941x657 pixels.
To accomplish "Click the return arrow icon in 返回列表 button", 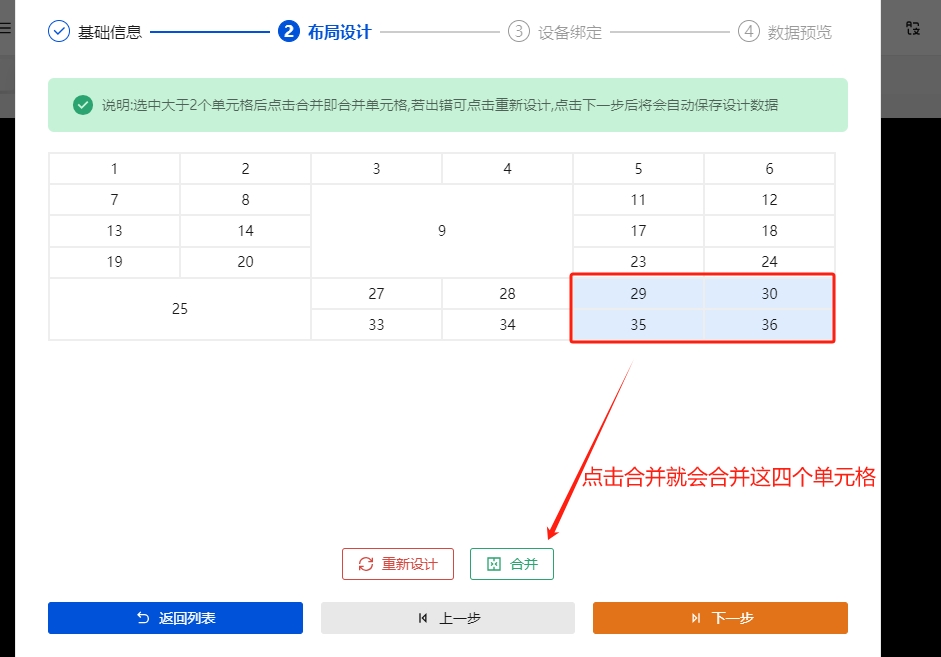I will [x=141, y=618].
